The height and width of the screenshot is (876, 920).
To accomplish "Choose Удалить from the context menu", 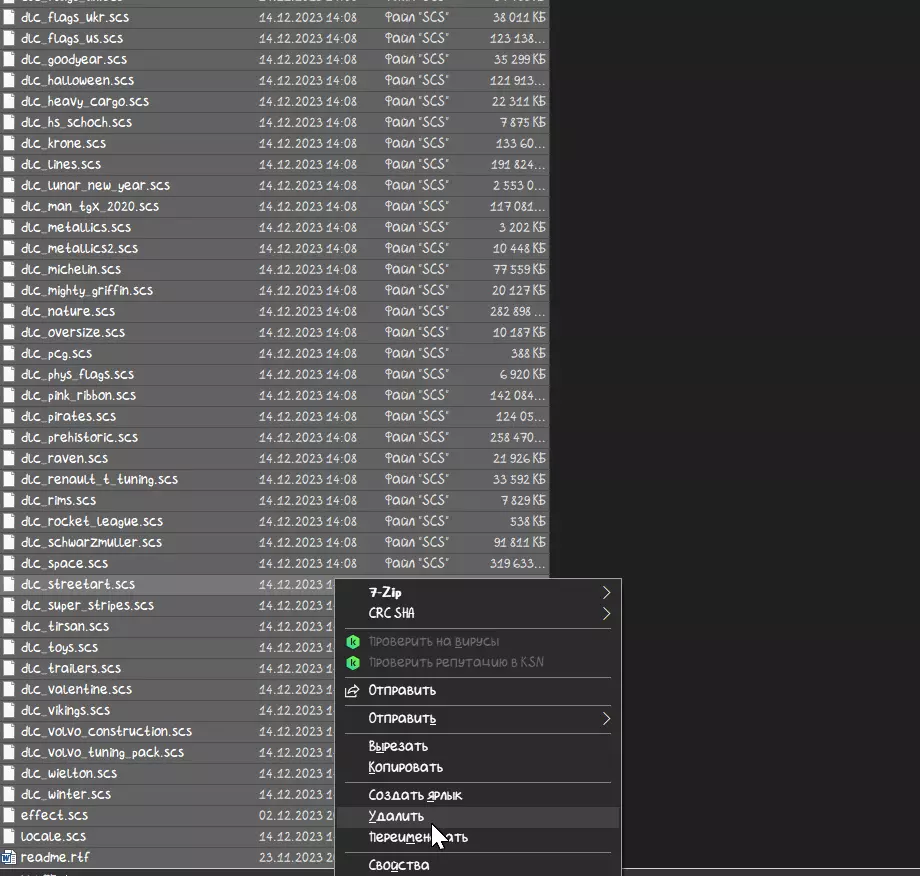I will point(478,817).
